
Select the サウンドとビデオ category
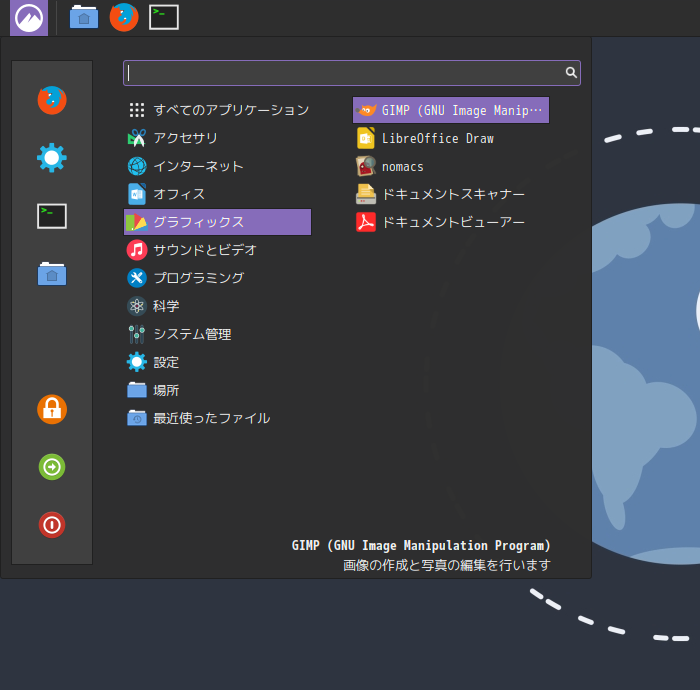click(x=204, y=250)
